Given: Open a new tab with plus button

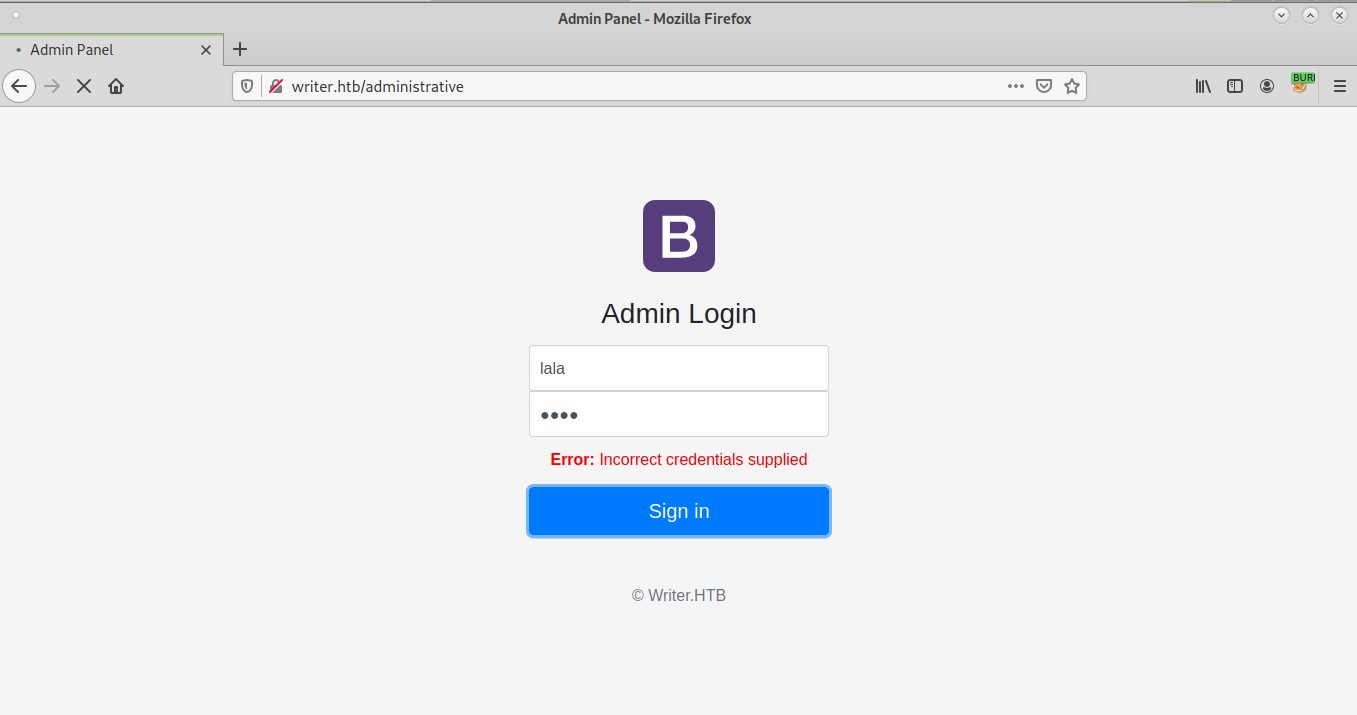Looking at the screenshot, I should pos(240,49).
